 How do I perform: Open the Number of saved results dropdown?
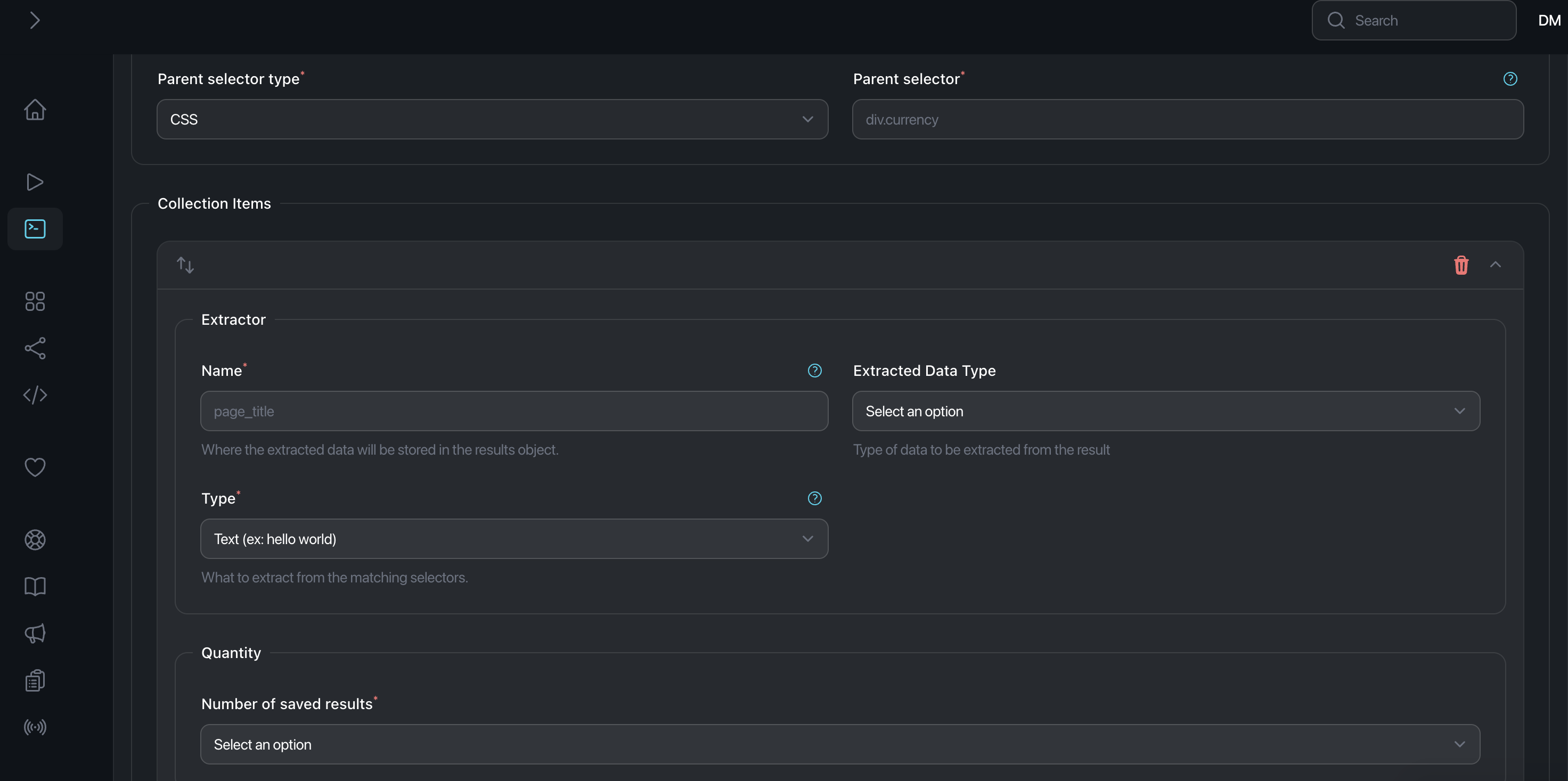(x=839, y=744)
